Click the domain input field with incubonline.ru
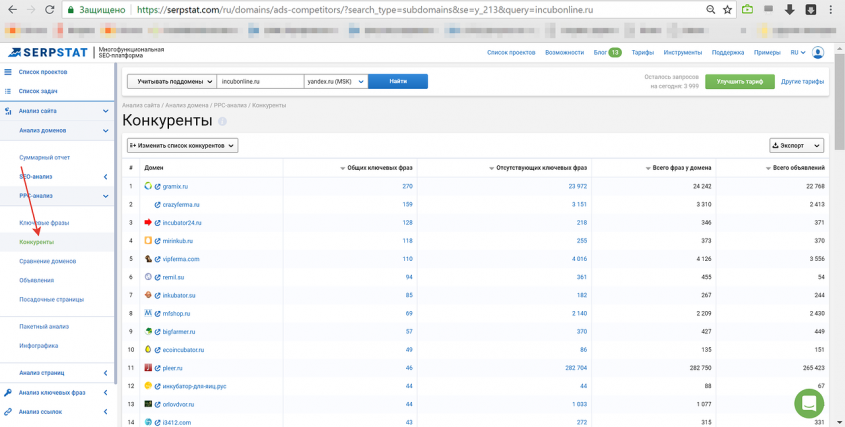 tap(260, 81)
